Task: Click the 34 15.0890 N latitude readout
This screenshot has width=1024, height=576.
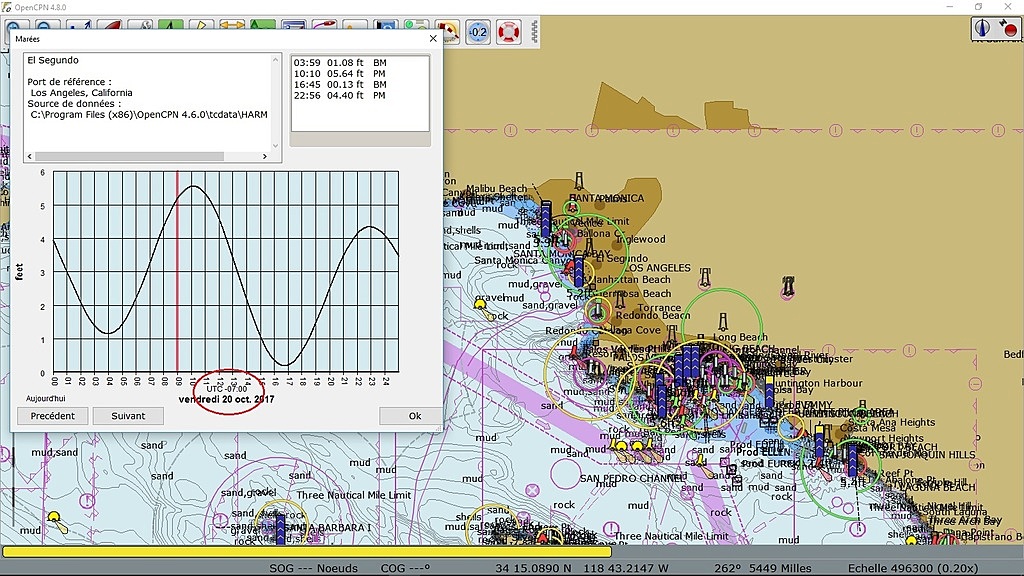Action: [534, 568]
